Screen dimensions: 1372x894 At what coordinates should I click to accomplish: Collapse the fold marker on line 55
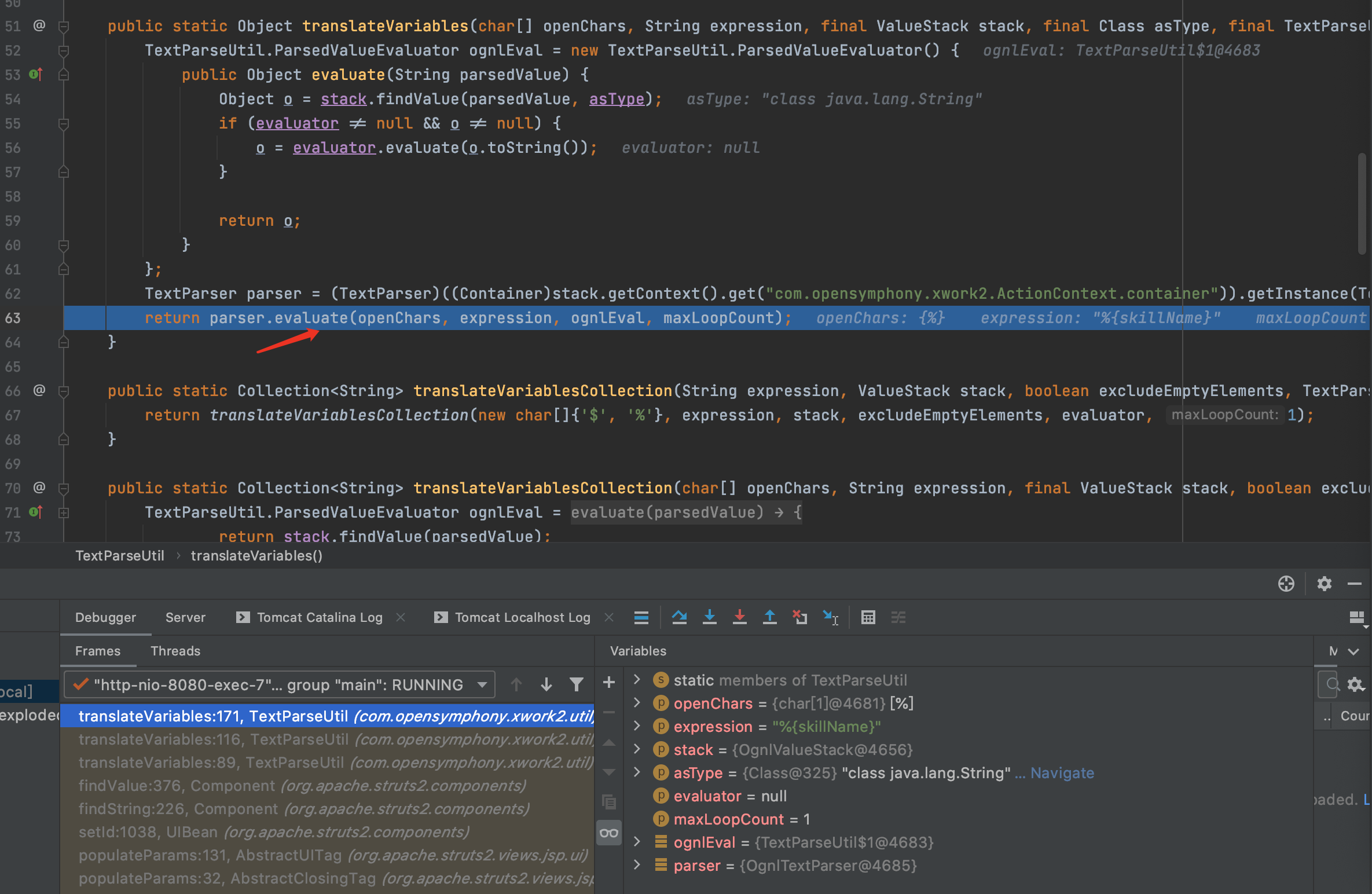coord(64,123)
